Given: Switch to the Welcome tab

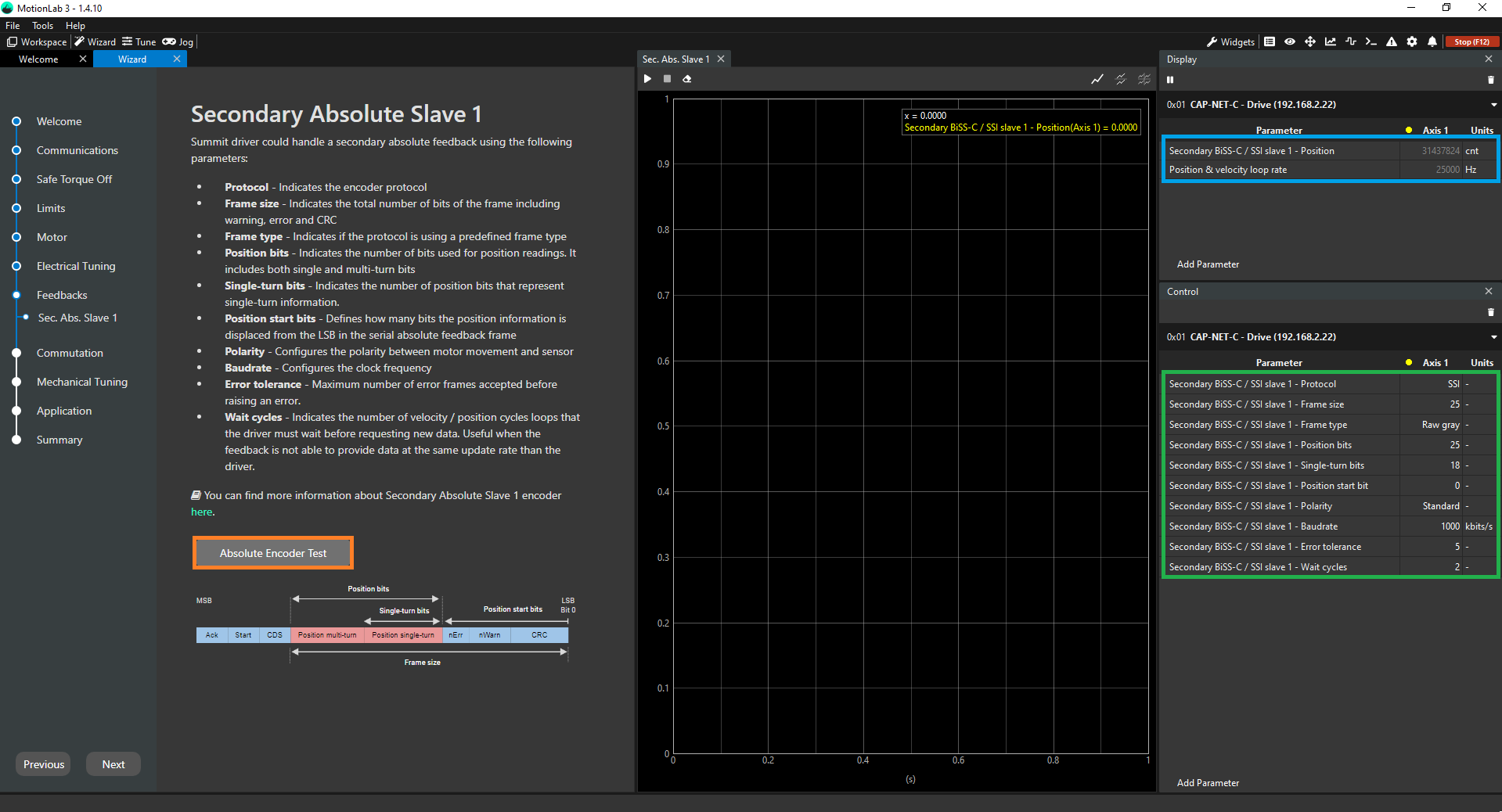Looking at the screenshot, I should click(38, 59).
